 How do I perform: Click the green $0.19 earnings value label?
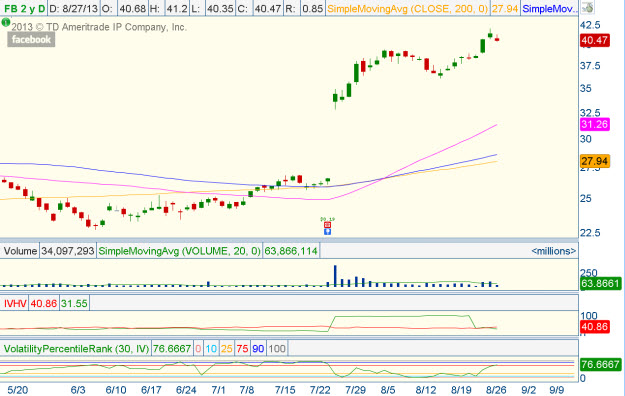coord(327,219)
